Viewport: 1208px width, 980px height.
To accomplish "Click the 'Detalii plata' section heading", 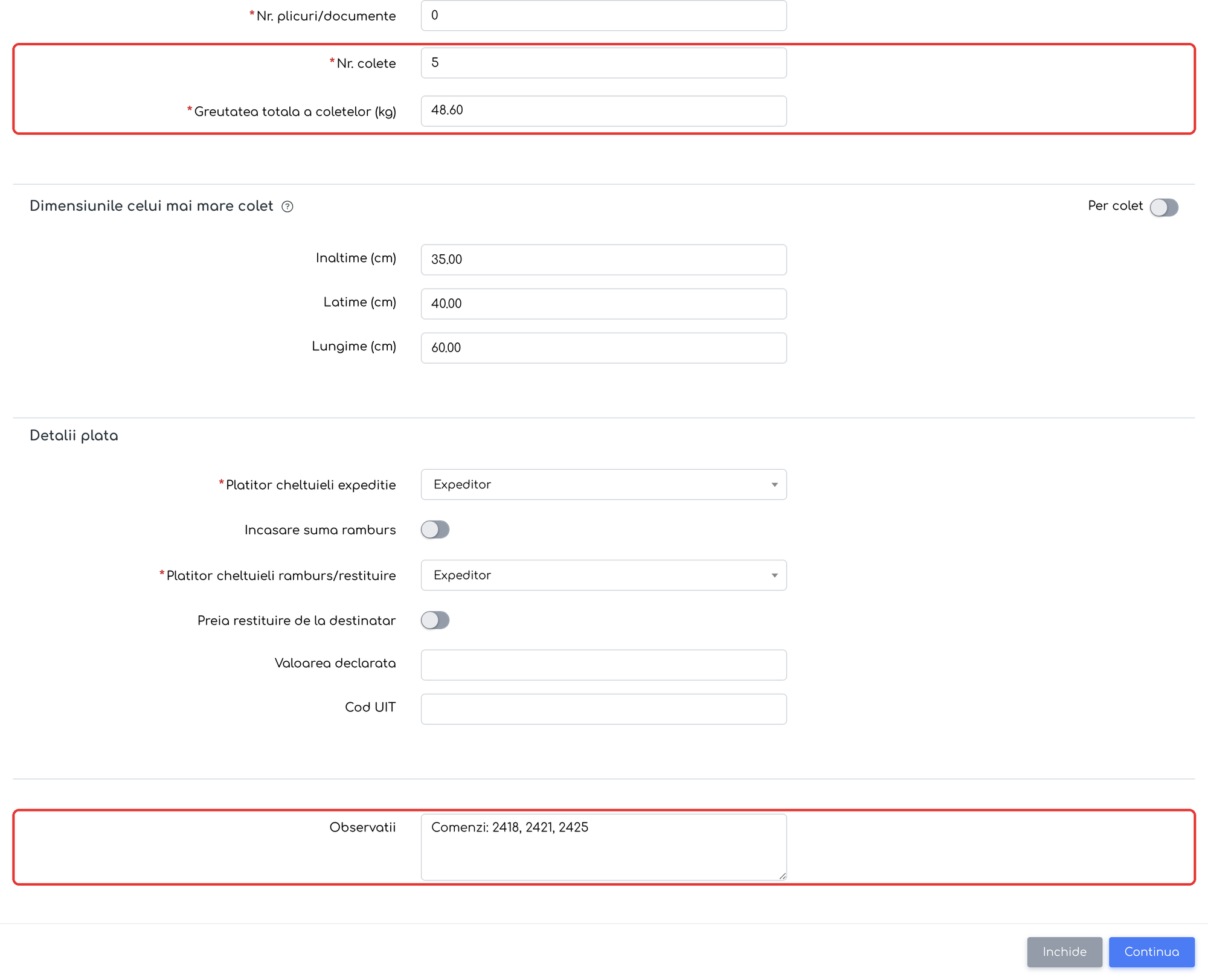I will click(74, 435).
